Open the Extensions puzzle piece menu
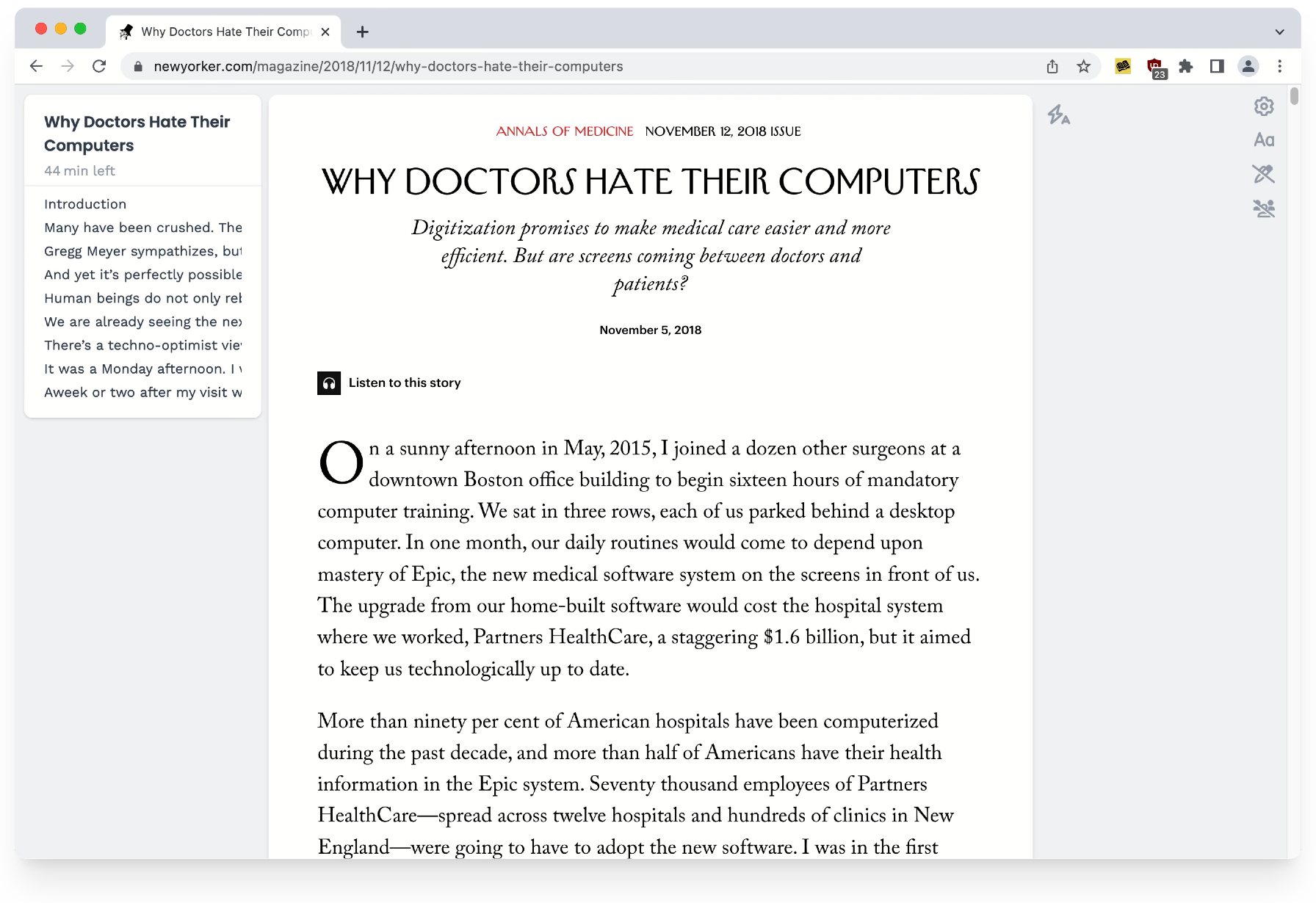1316x903 pixels. pos(1185,67)
